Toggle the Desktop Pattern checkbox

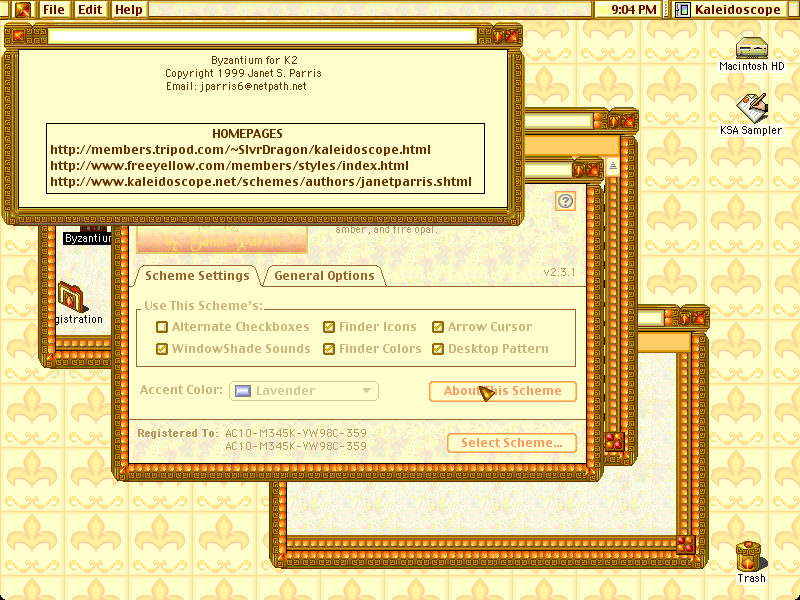click(438, 349)
